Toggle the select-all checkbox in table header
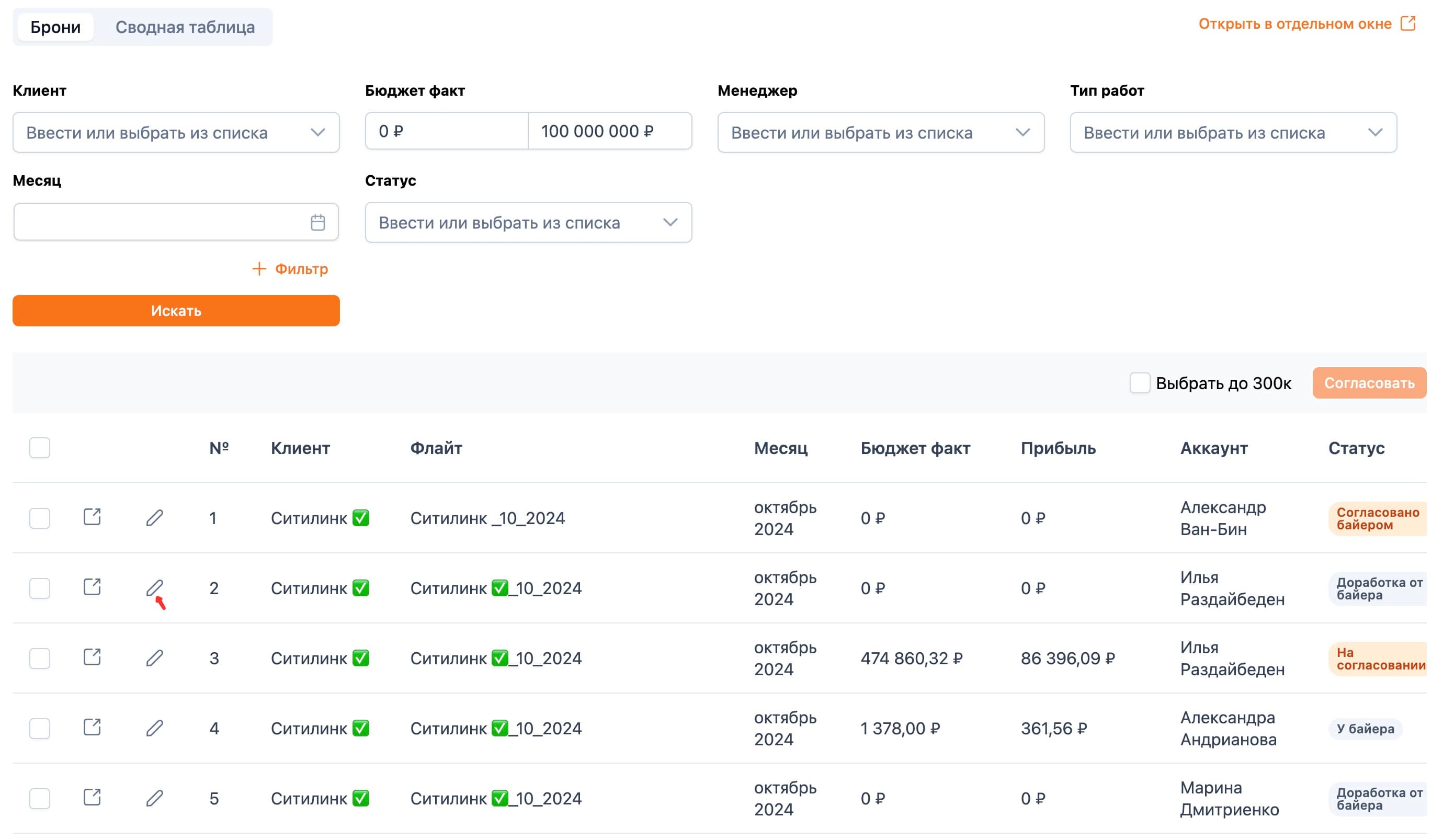Image resolution: width=1432 pixels, height=840 pixels. (x=40, y=448)
